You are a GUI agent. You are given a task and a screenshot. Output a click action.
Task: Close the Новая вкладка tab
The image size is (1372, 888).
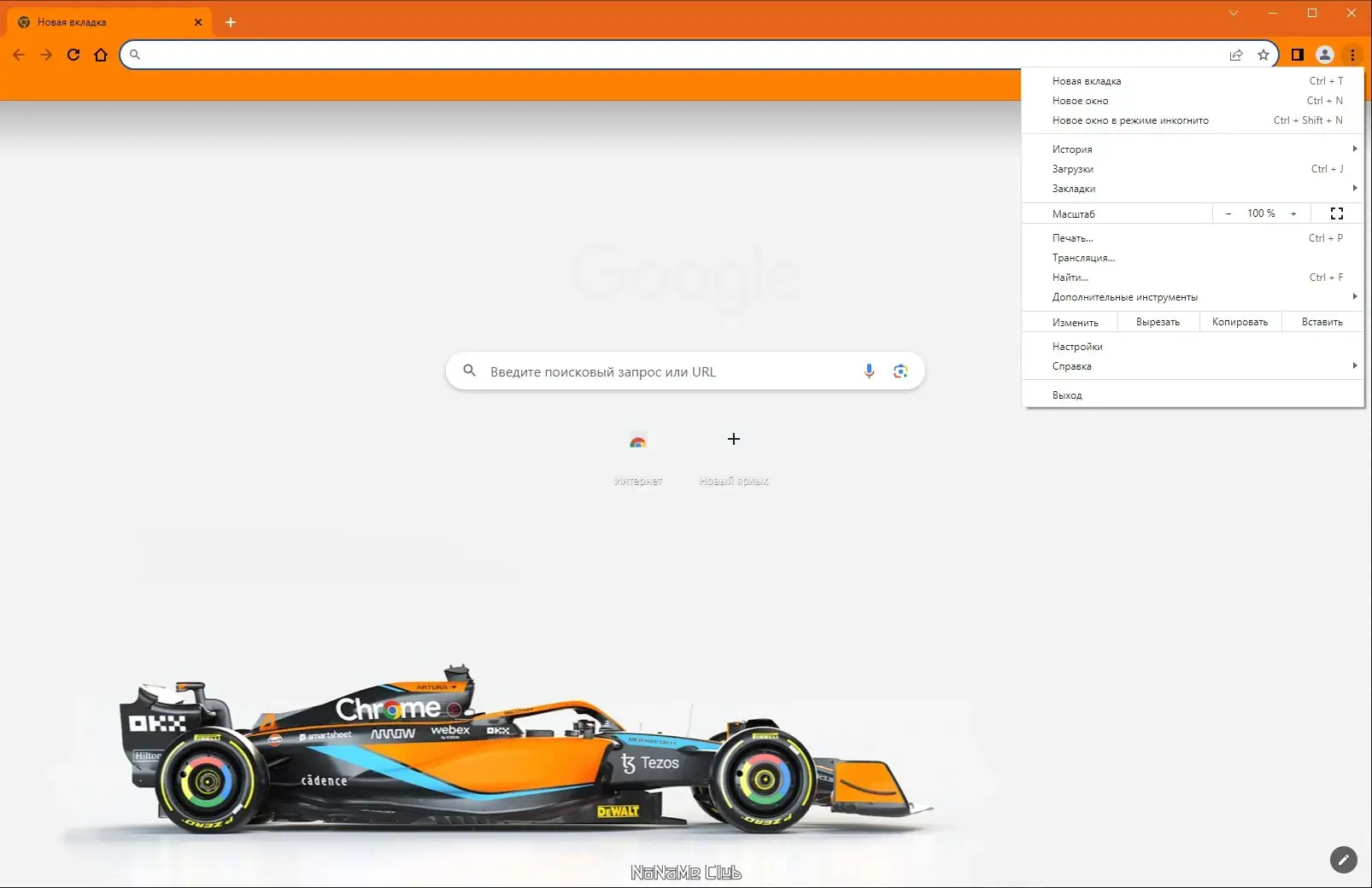(x=198, y=22)
